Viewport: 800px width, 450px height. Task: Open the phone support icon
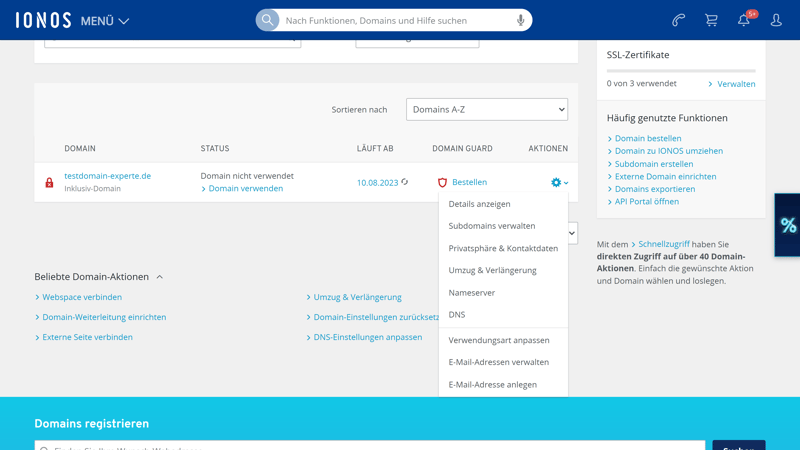(679, 20)
